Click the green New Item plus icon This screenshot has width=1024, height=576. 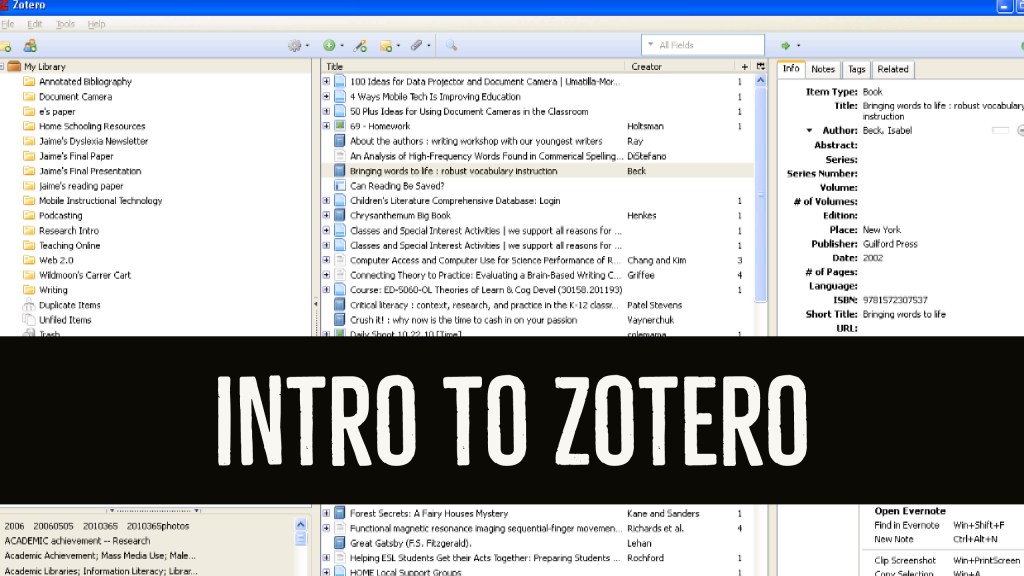coord(329,45)
